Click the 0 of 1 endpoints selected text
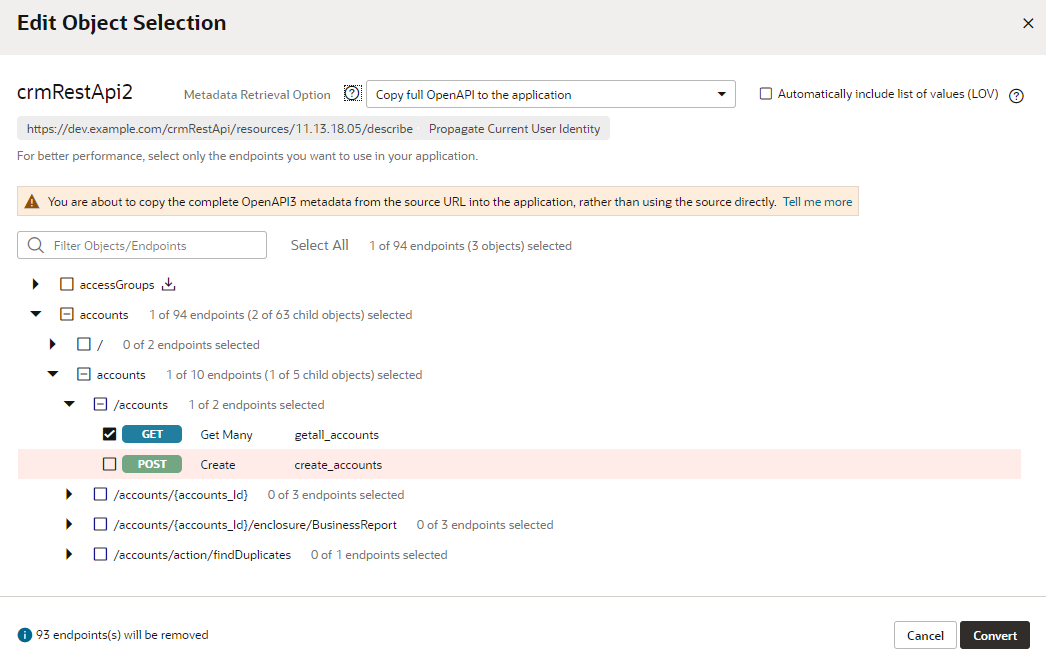 tap(379, 555)
